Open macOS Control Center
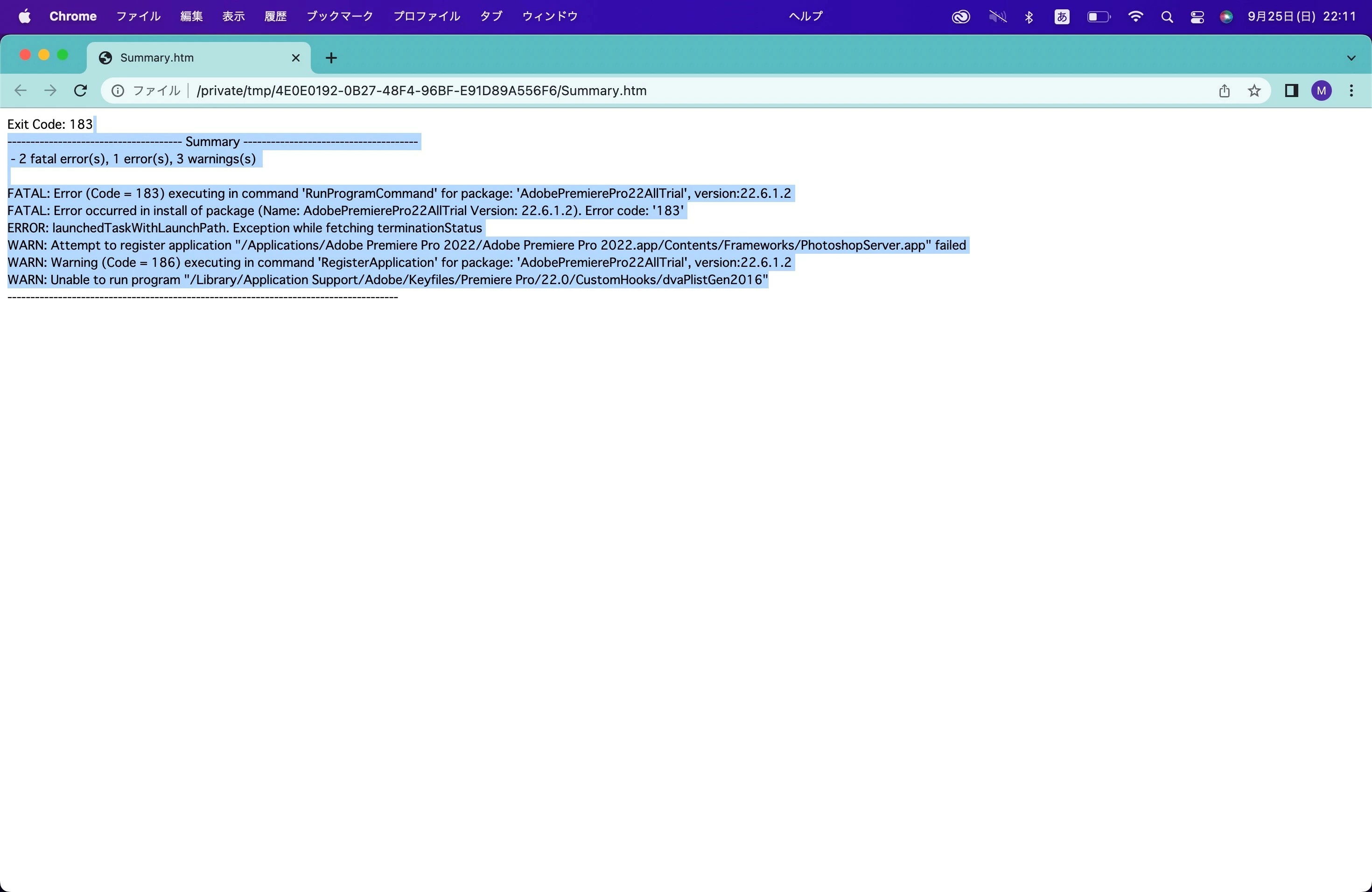The height and width of the screenshot is (892, 1372). click(x=1197, y=17)
